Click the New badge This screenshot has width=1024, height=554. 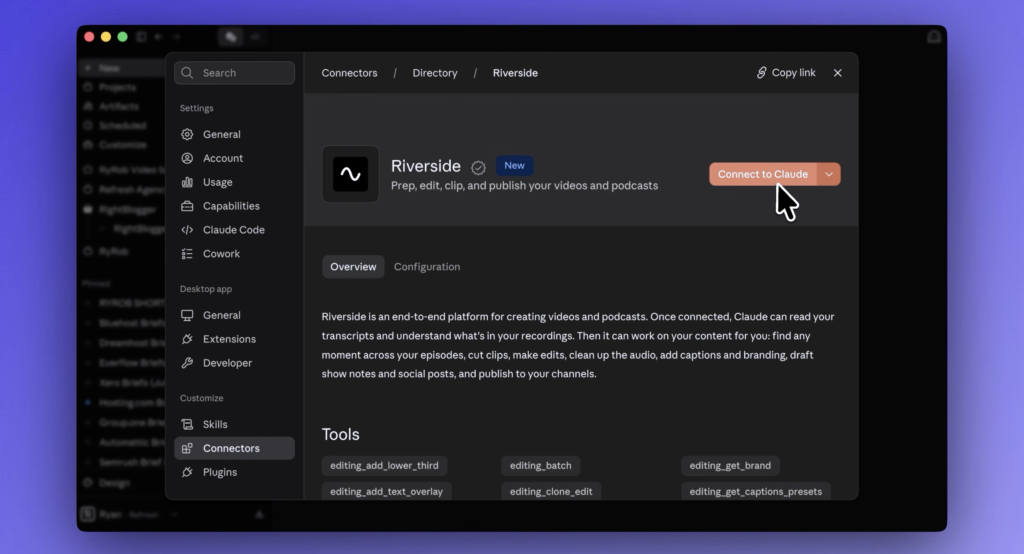tap(514, 165)
